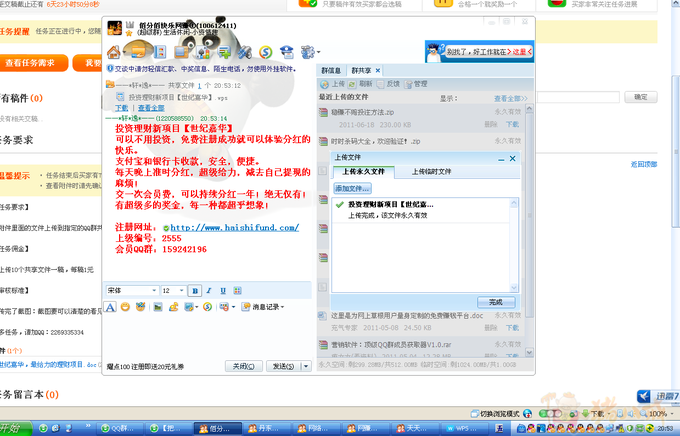Open the group home page icon
Image resolution: width=680 pixels, height=436 pixels.
point(114,52)
